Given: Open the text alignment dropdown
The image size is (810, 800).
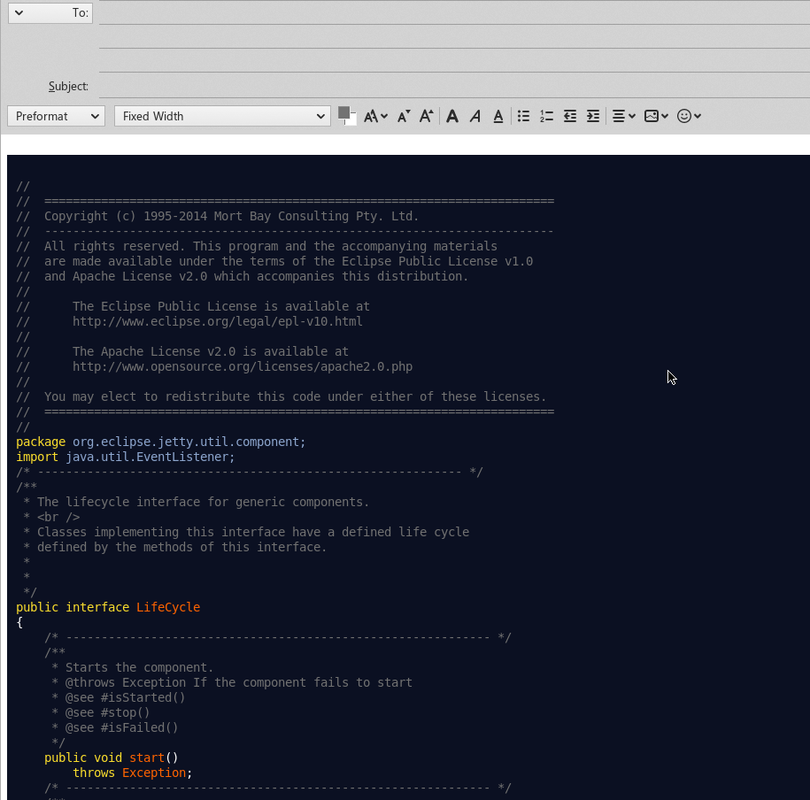Looking at the screenshot, I should point(624,116).
